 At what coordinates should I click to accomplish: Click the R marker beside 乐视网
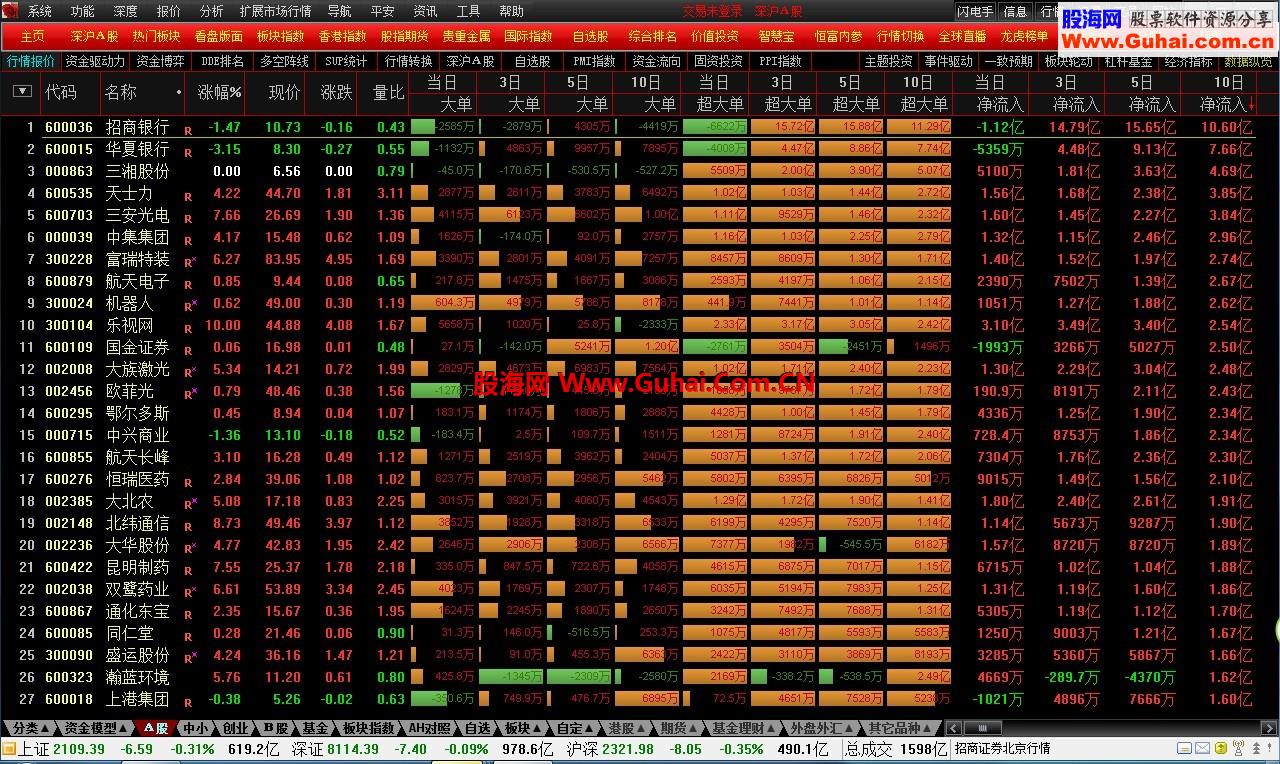click(x=189, y=328)
